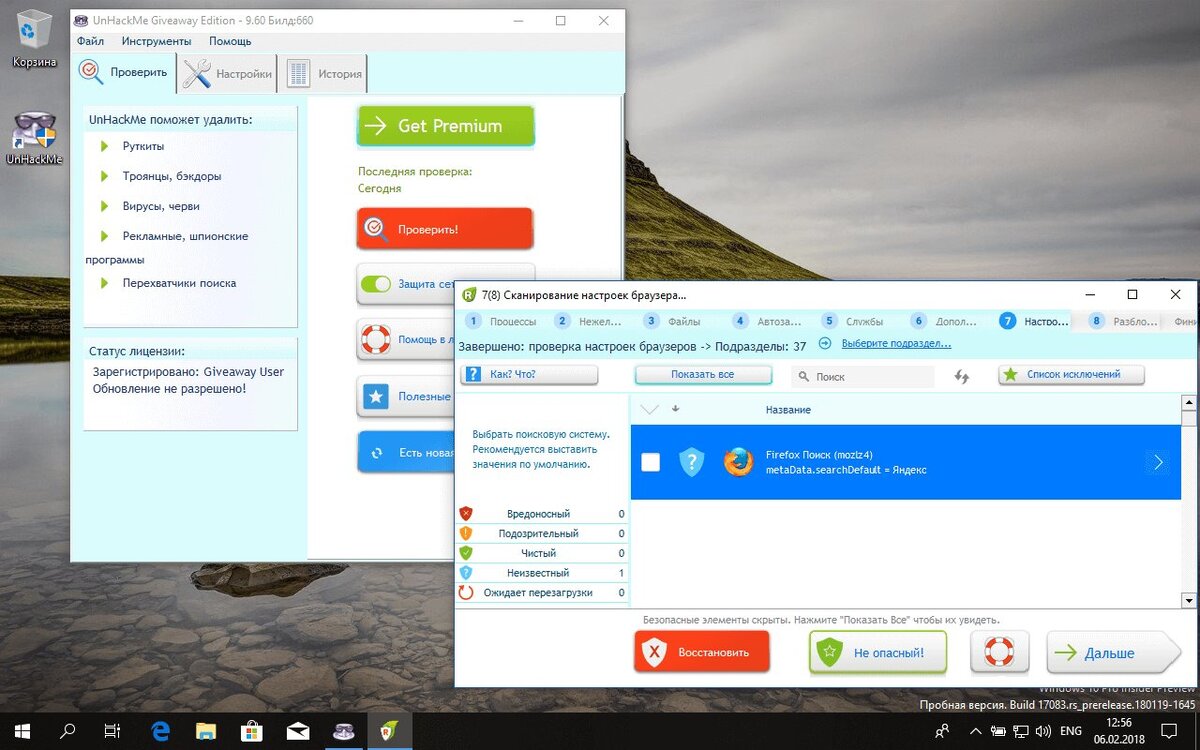Click the refresh arrows icon near search
The image size is (1200, 750).
(x=962, y=376)
